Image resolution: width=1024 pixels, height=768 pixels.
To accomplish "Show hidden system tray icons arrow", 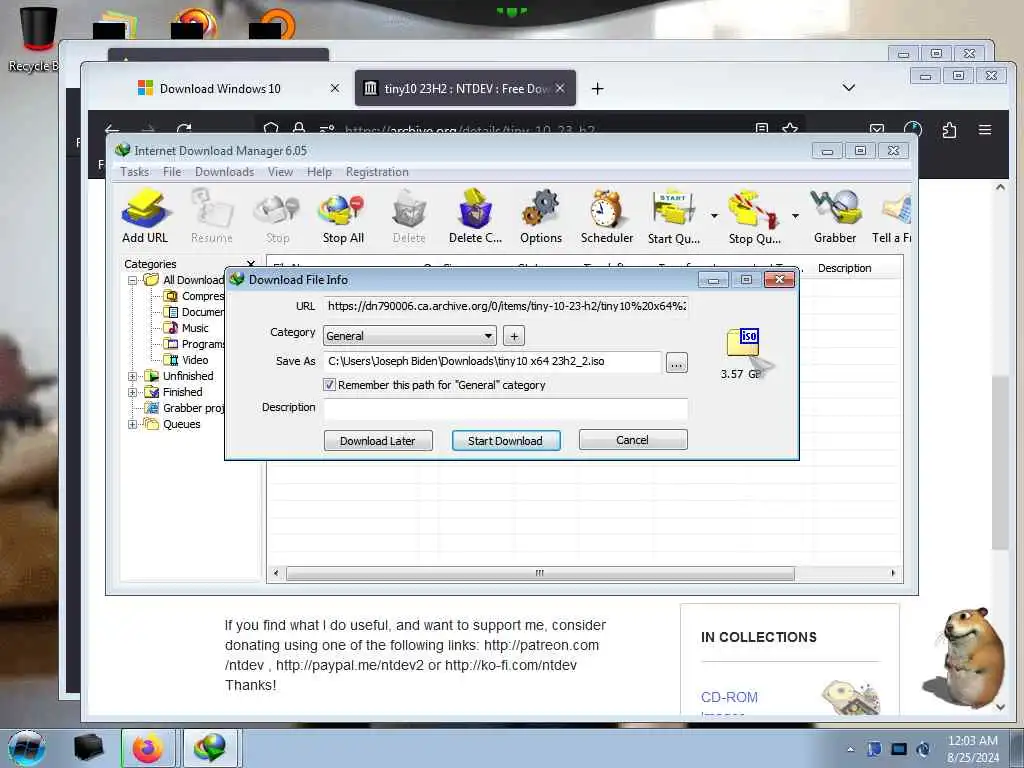I will tap(850, 750).
